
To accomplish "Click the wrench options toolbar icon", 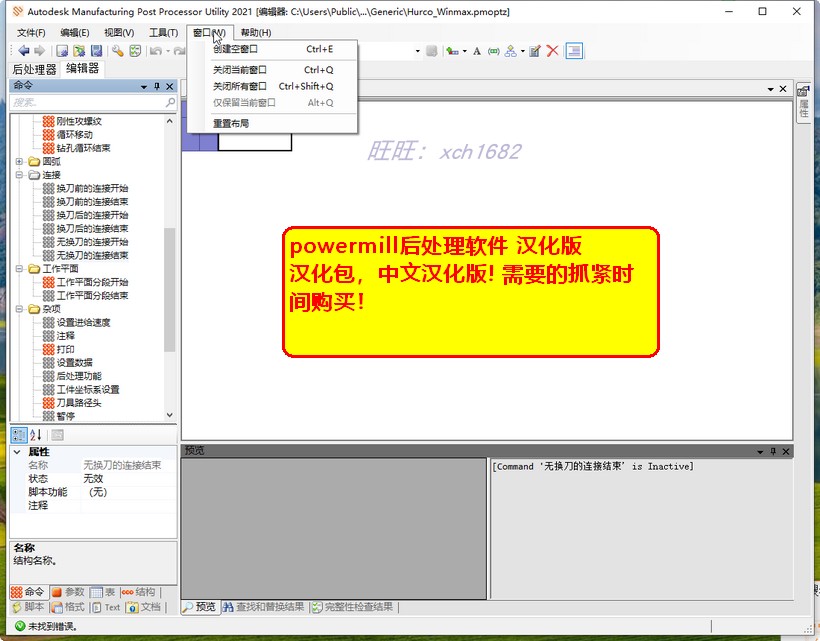I will point(118,51).
